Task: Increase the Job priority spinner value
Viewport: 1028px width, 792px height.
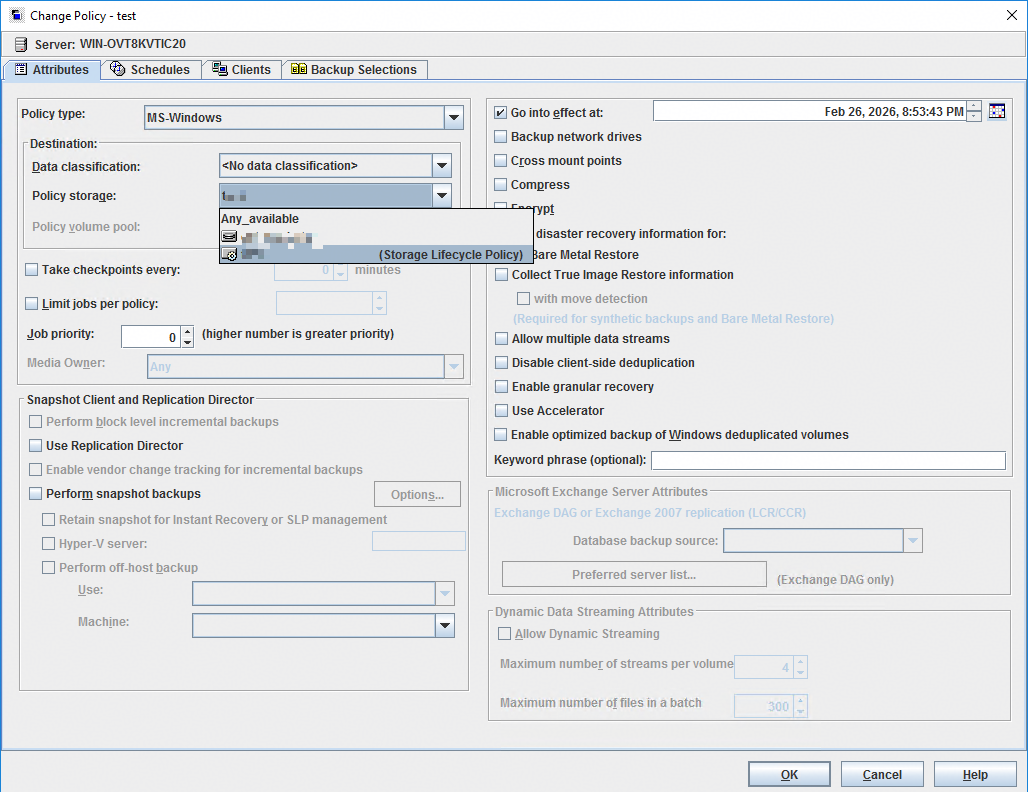Action: pyautogui.click(x=187, y=331)
